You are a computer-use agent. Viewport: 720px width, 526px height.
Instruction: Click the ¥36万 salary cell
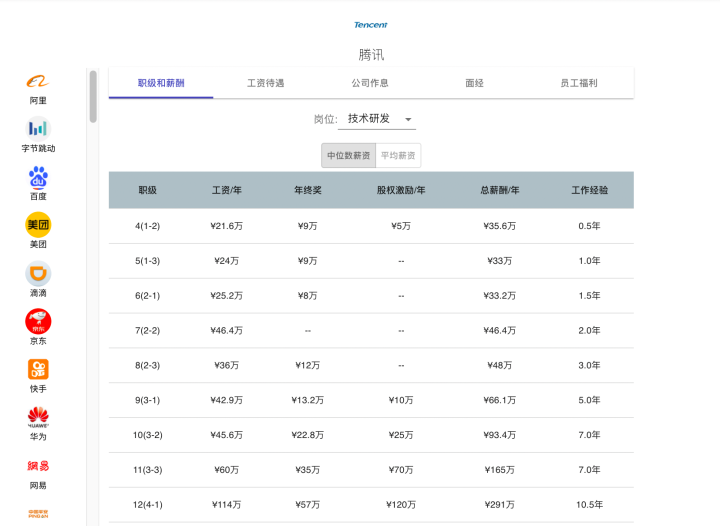(x=226, y=365)
